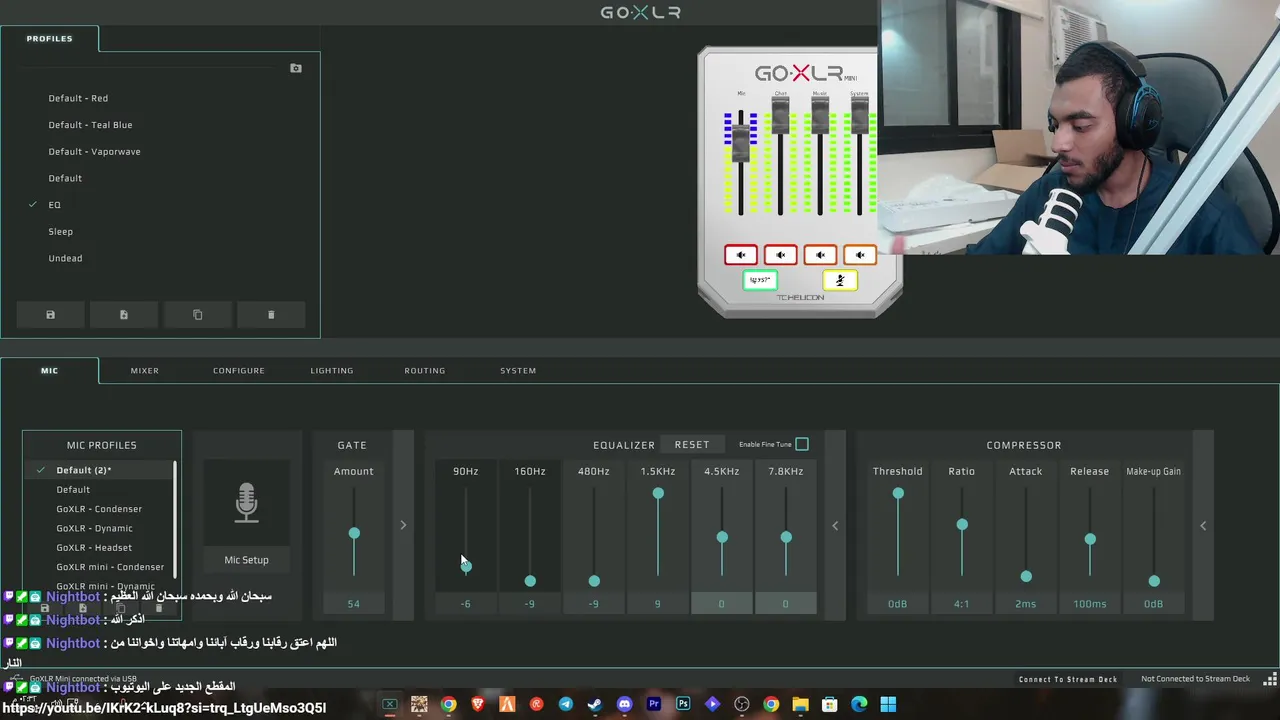This screenshot has height=720, width=1280.
Task: Click the Mic fader on the device image
Action: [x=741, y=141]
